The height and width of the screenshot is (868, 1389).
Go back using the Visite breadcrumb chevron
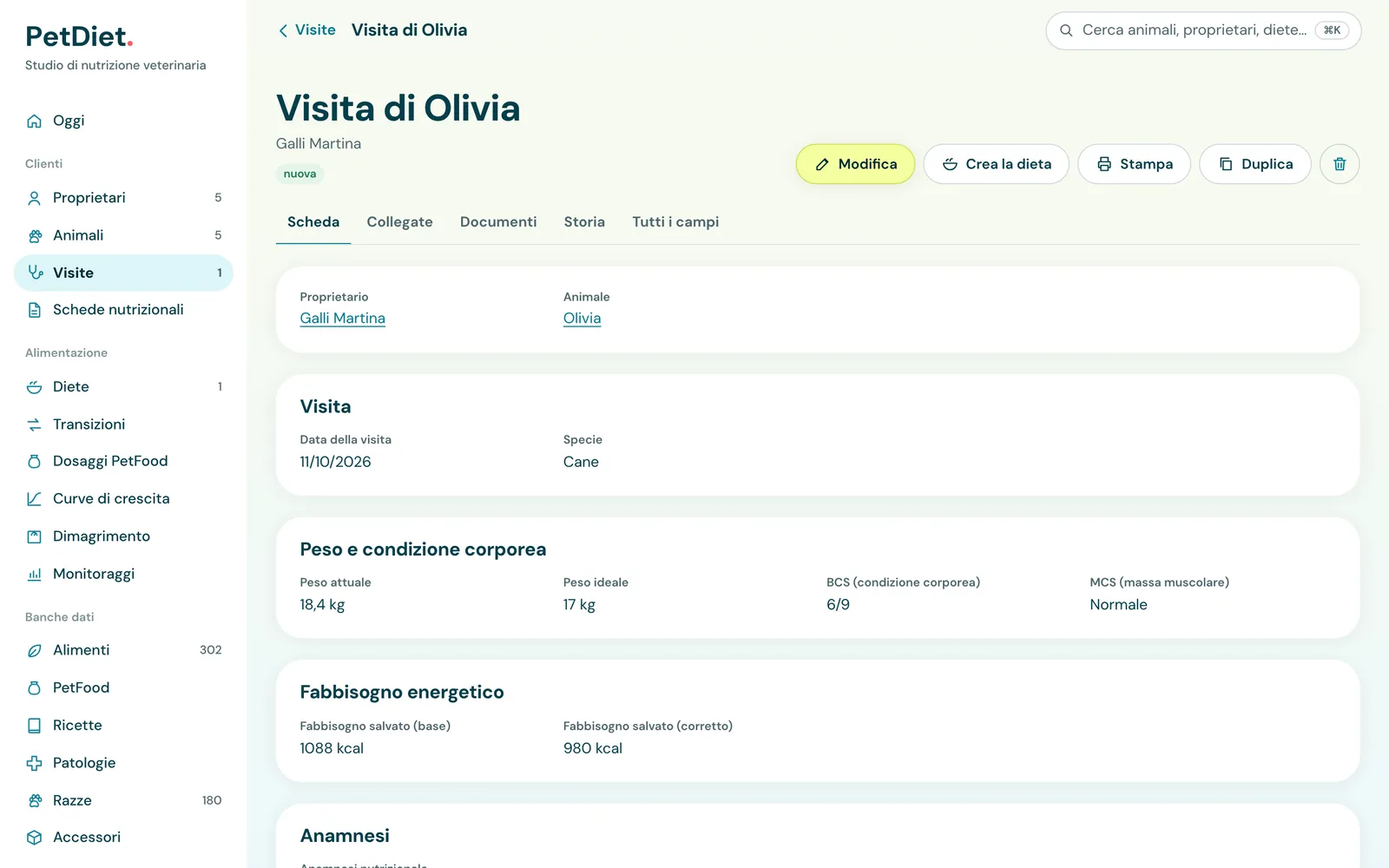coord(283,30)
